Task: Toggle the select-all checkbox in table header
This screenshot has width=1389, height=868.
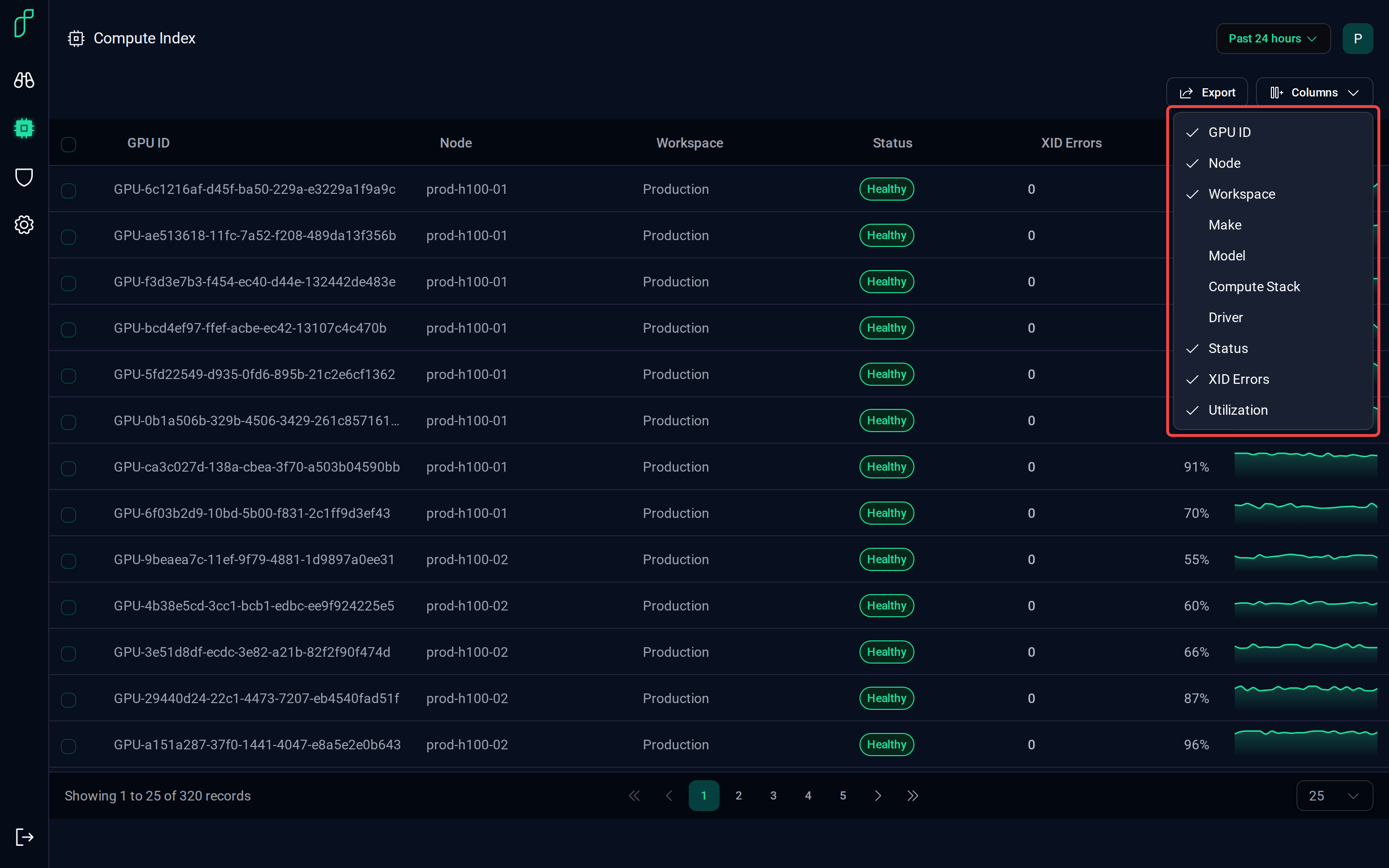Action: click(x=69, y=144)
